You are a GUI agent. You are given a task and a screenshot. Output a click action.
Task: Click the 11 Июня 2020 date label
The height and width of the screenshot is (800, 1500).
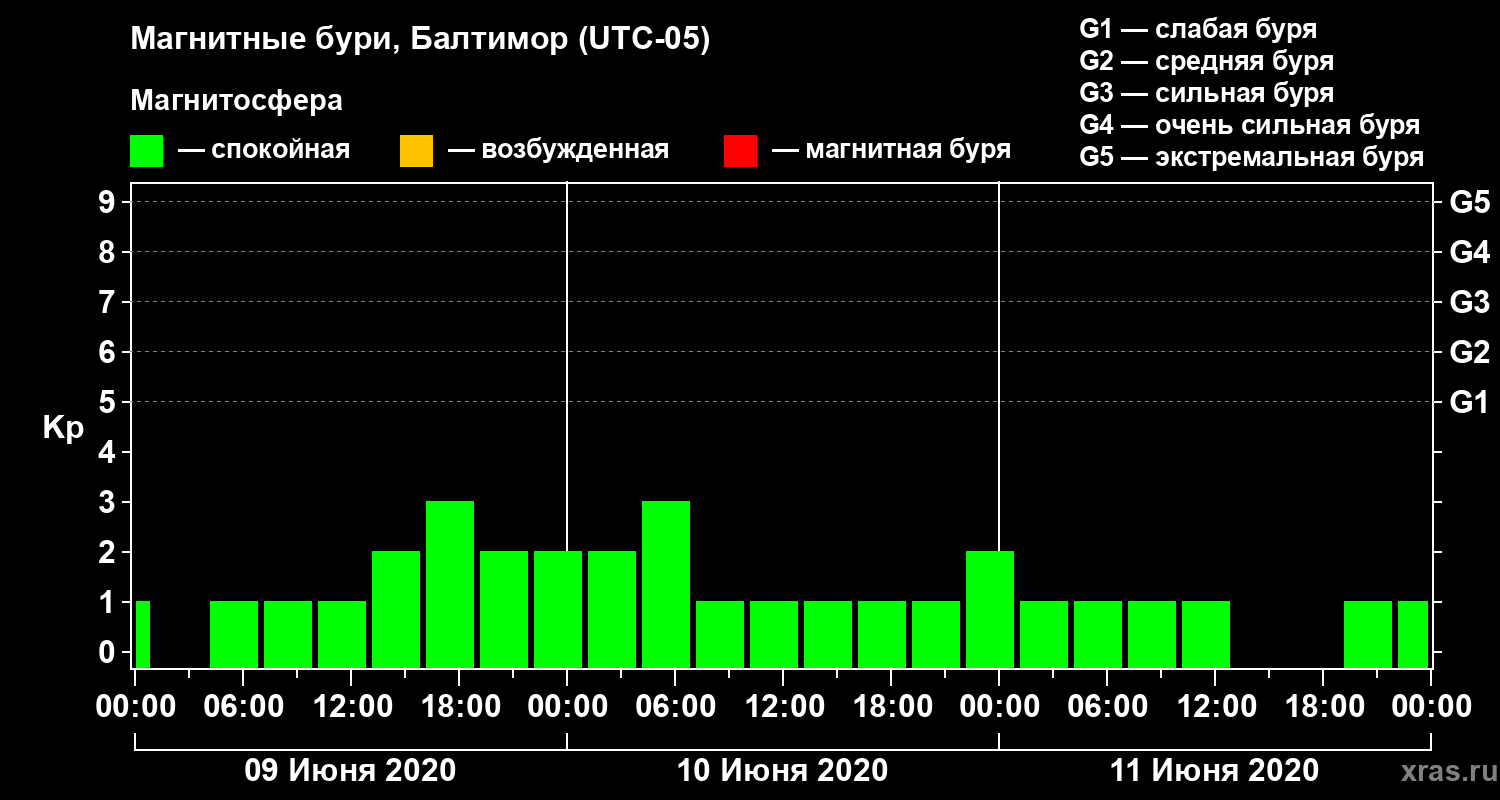pyautogui.click(x=1214, y=771)
